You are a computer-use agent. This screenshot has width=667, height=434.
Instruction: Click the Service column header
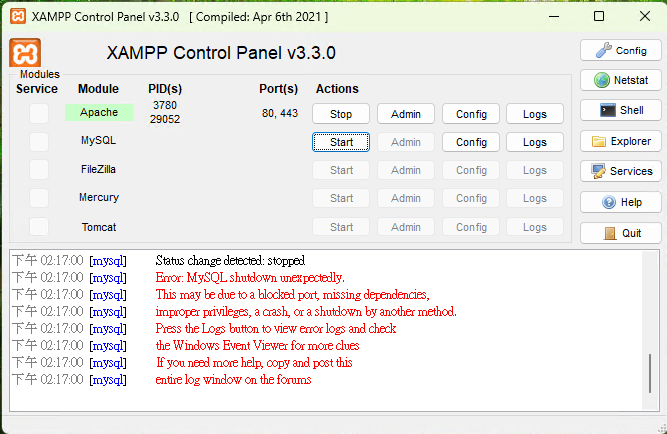pos(37,89)
